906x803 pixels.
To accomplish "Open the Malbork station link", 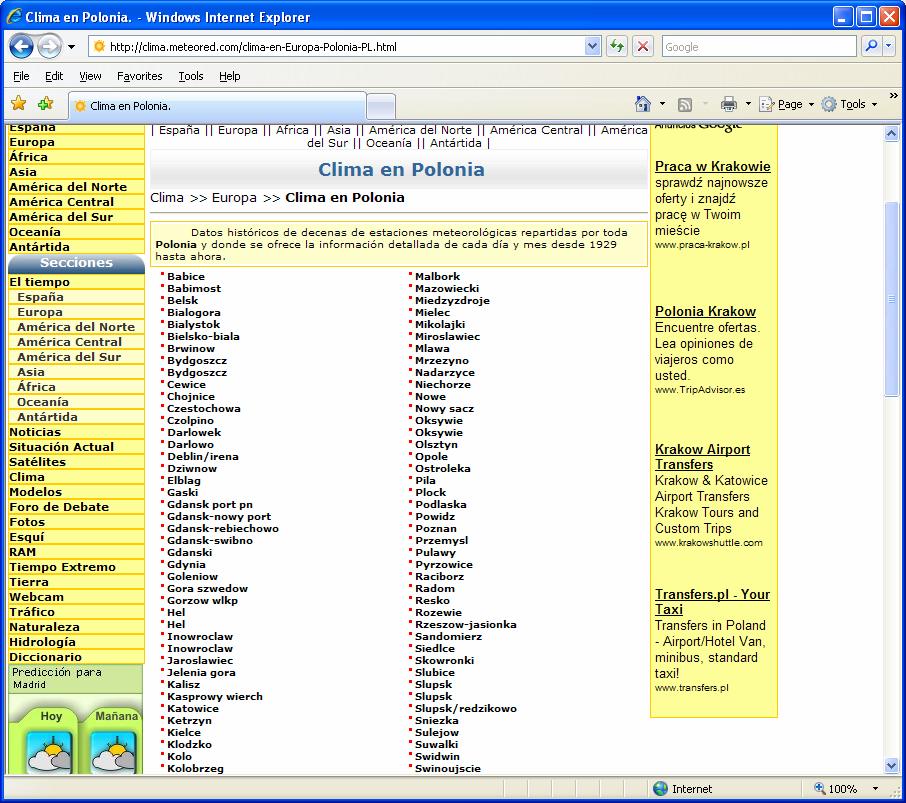I will coord(437,277).
